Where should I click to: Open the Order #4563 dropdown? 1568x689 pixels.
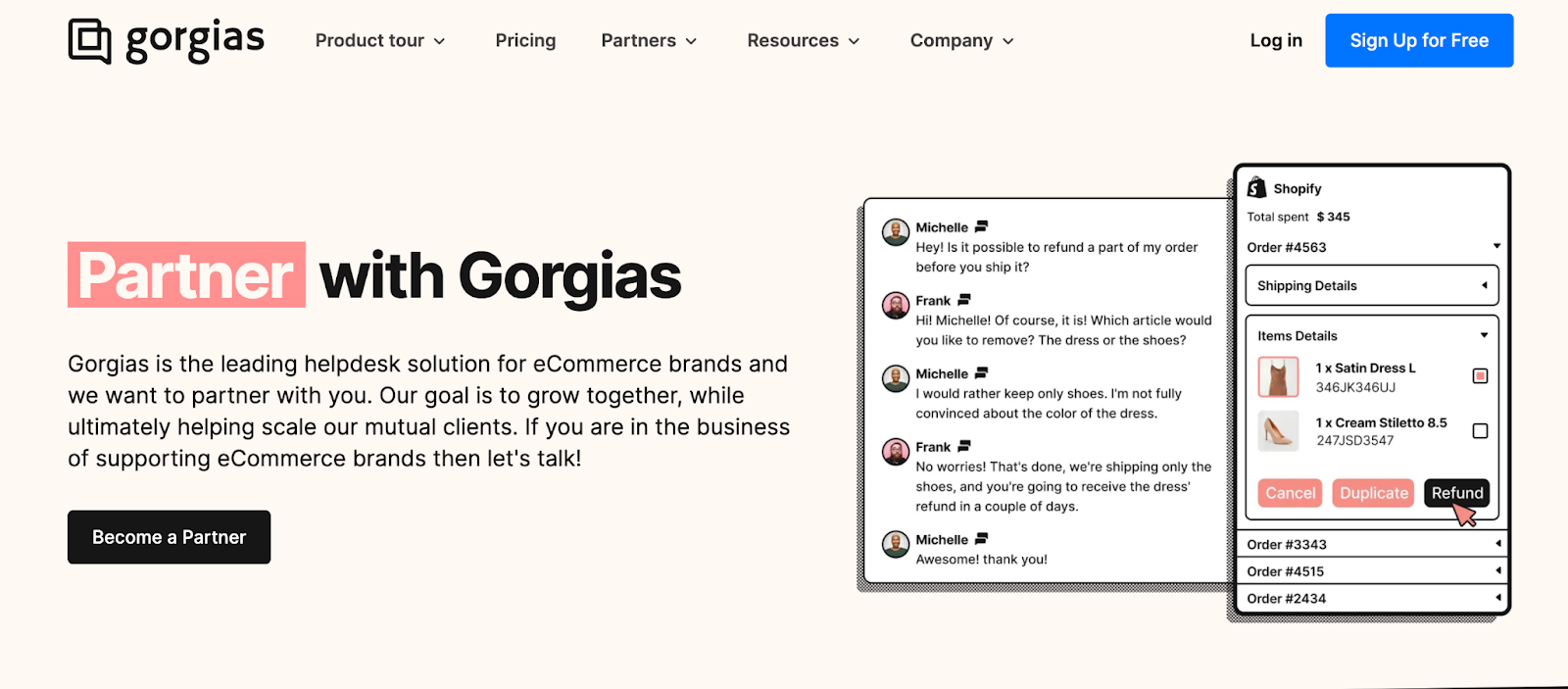(1497, 246)
